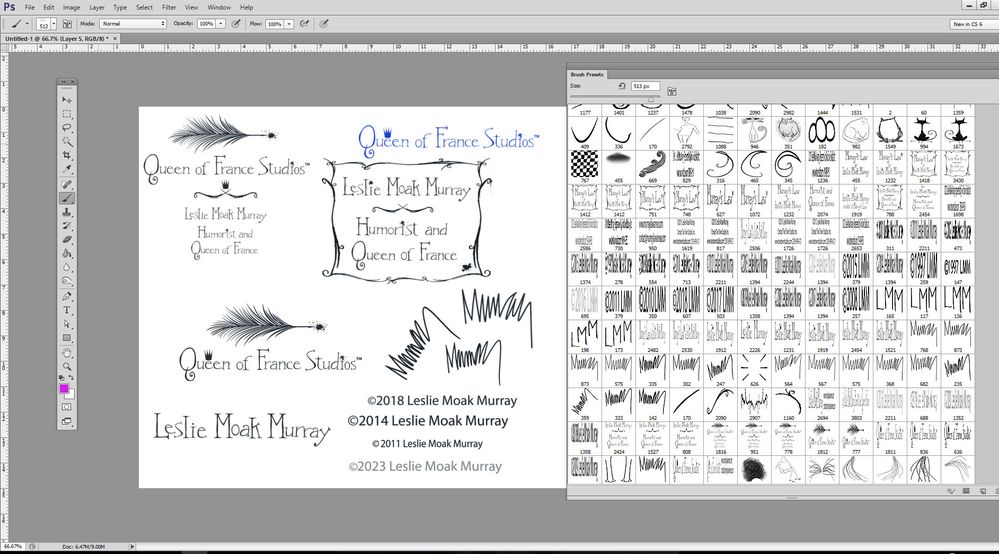
Task: Select the History Brush tool
Action: tap(66, 226)
